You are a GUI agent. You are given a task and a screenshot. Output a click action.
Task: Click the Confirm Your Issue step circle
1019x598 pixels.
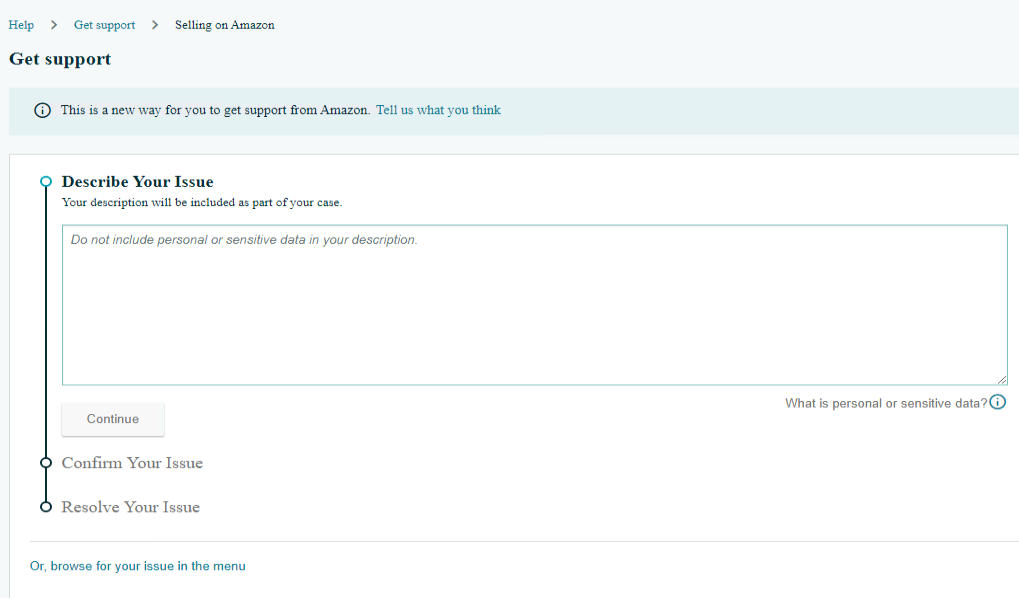pos(45,463)
